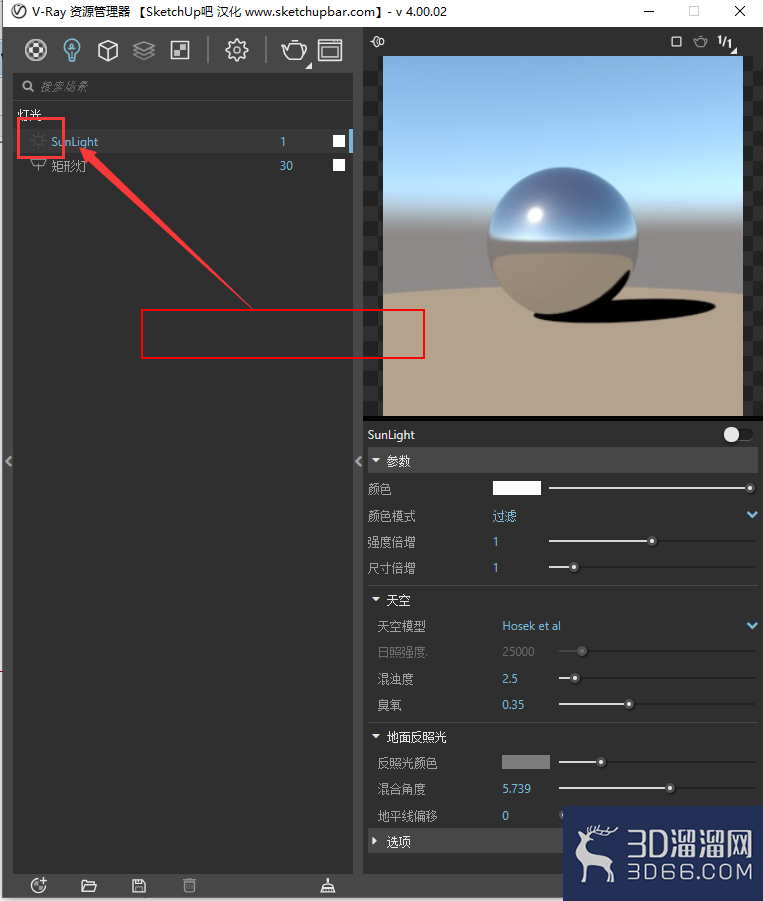
Task: Open the import asset folder icon
Action: click(88, 885)
